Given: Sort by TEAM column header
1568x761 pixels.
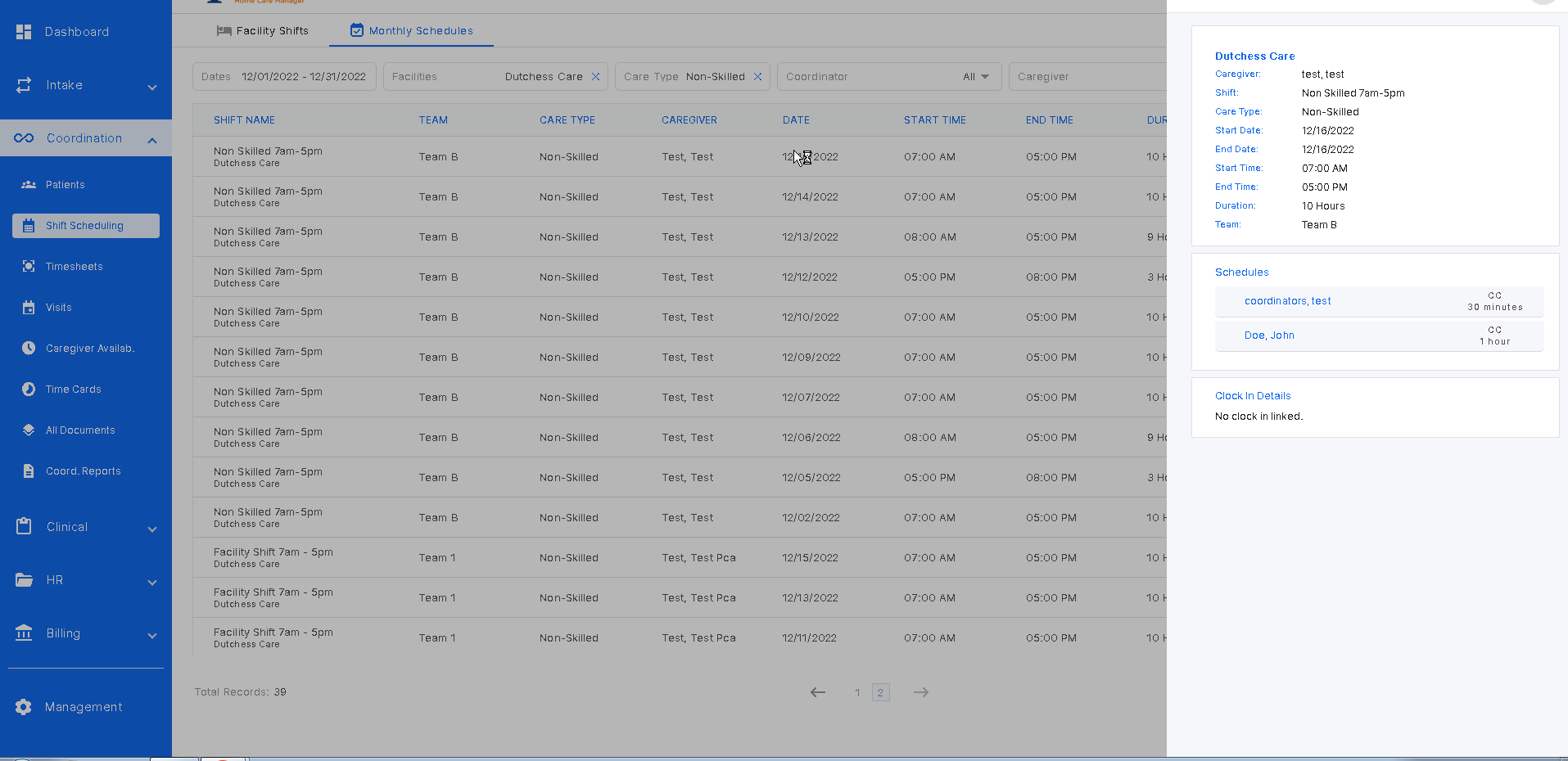Looking at the screenshot, I should (x=433, y=120).
